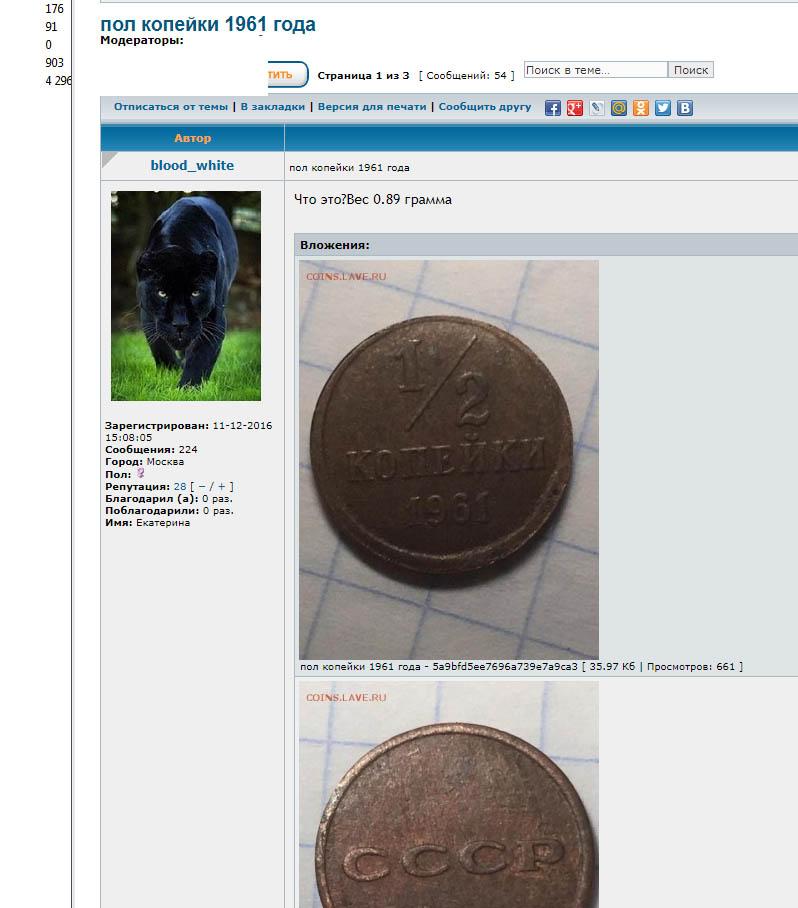Open the СССР coin reverse image
This screenshot has width=798, height=908.
[449, 795]
